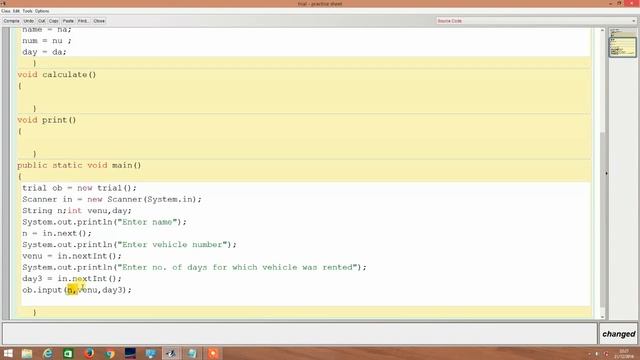Click the line 'public static void main()'
Image resolution: width=640 pixels, height=360 pixels.
[x=79, y=165]
